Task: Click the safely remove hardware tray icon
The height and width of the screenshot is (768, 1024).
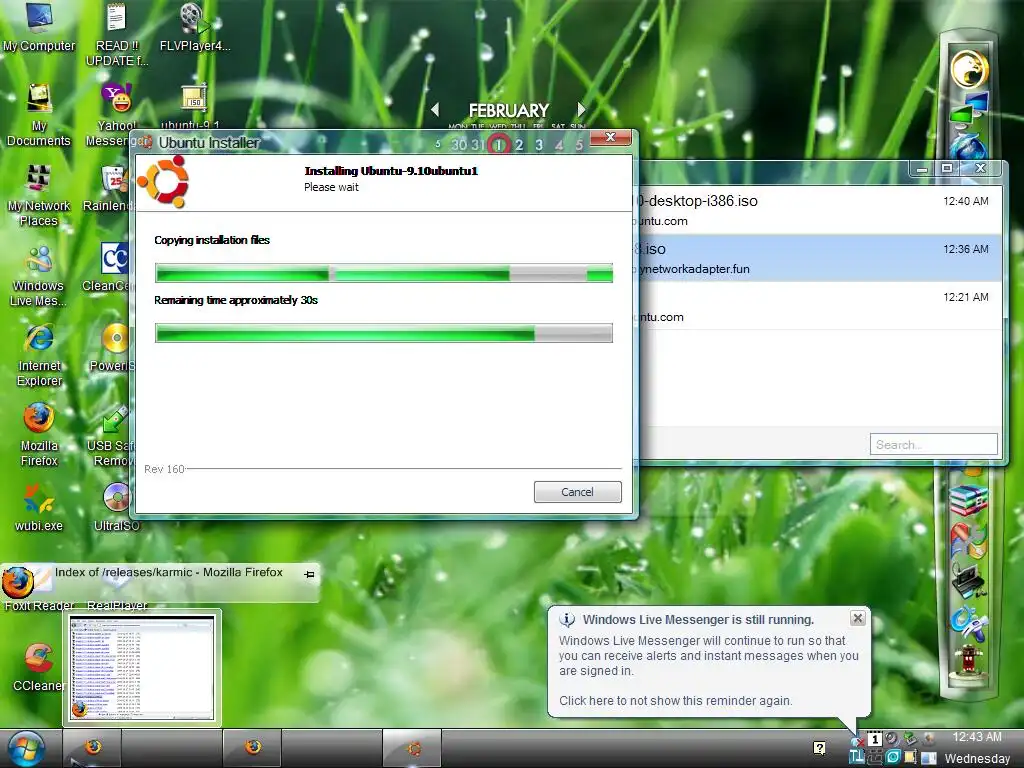Action: tap(910, 739)
